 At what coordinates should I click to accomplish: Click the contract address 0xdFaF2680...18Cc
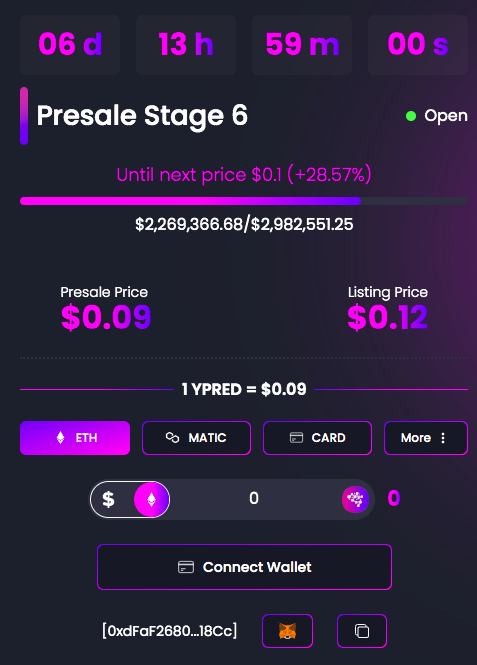(x=170, y=631)
